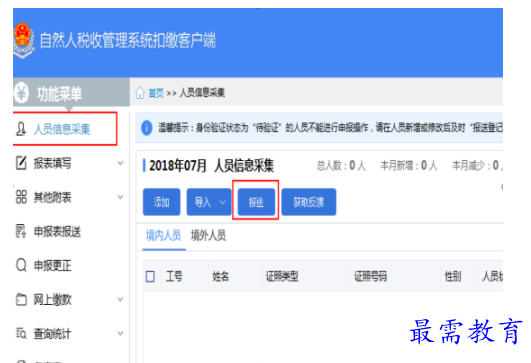Open 其他附表 menu item
Viewport: 531px width, 363px height.
coord(69,197)
